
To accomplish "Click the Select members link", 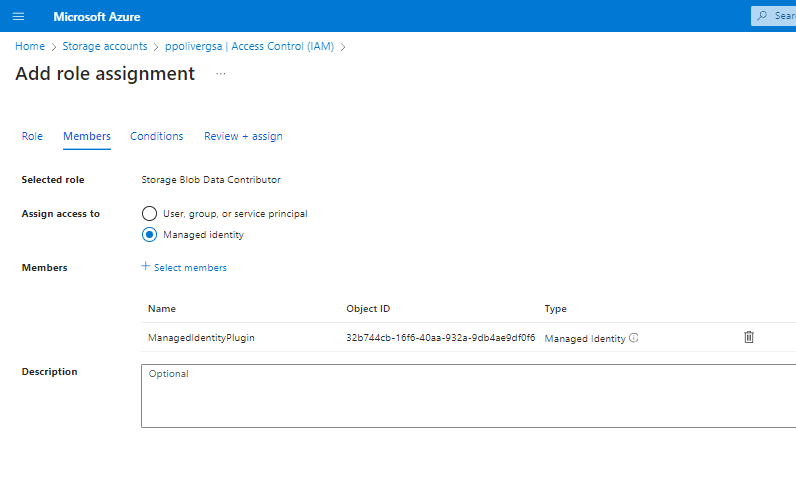I will click(190, 268).
